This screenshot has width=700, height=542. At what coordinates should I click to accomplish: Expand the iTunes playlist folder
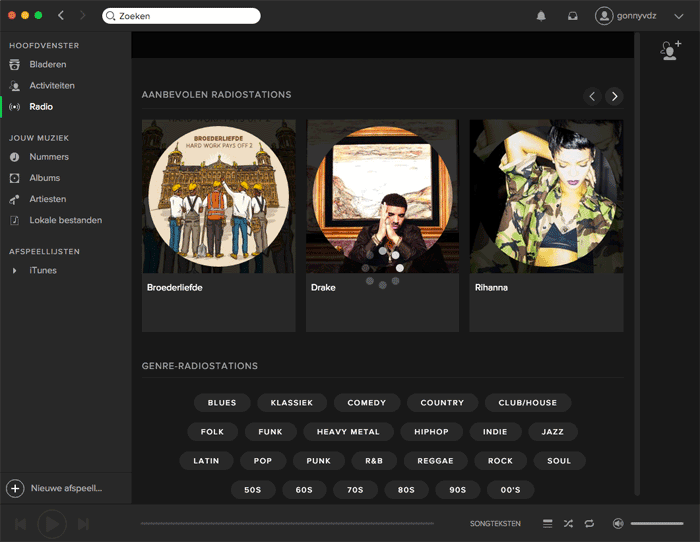[14, 271]
